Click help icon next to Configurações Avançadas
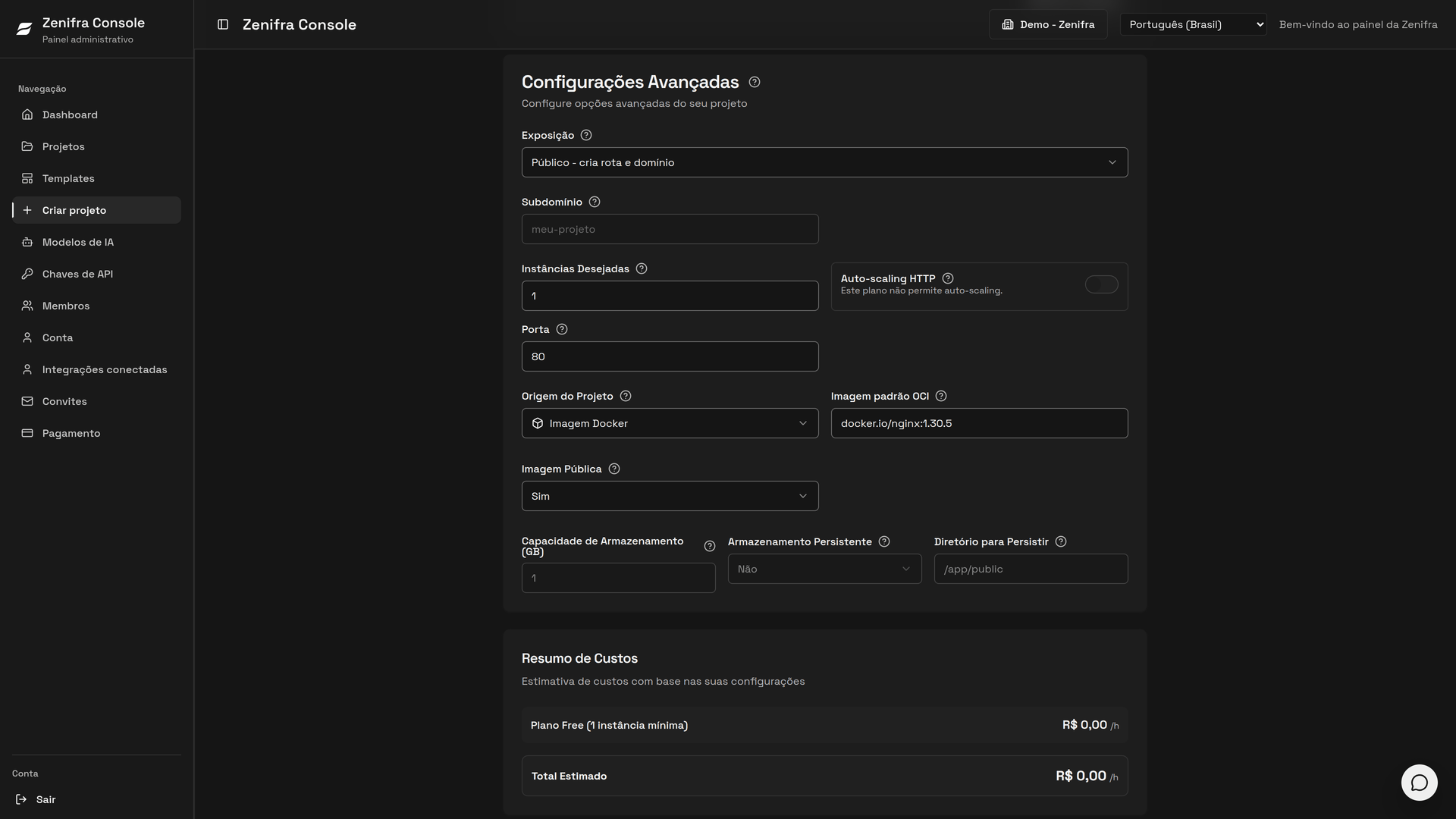 [x=755, y=82]
